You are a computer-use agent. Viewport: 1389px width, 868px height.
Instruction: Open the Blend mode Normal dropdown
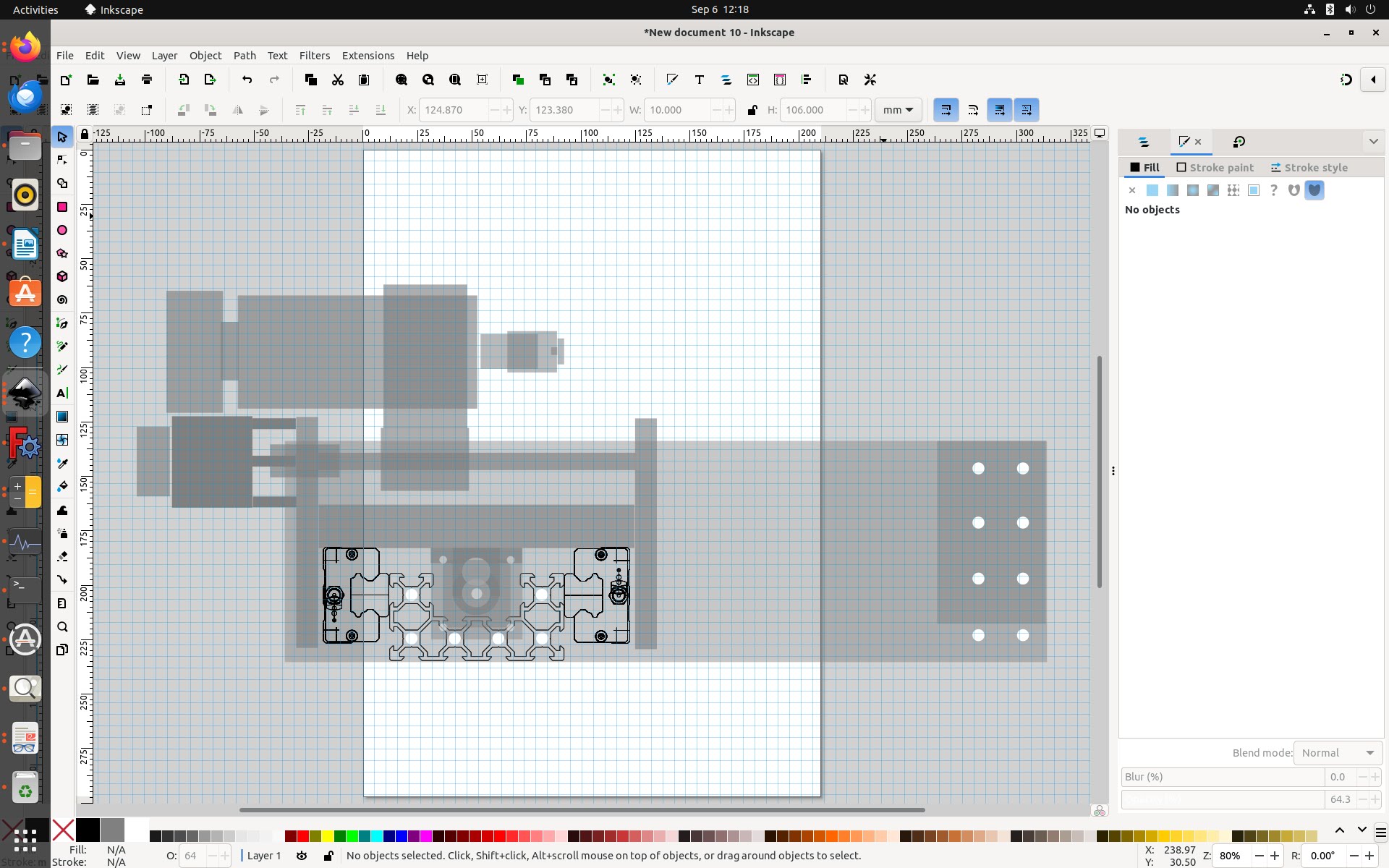[x=1338, y=753]
